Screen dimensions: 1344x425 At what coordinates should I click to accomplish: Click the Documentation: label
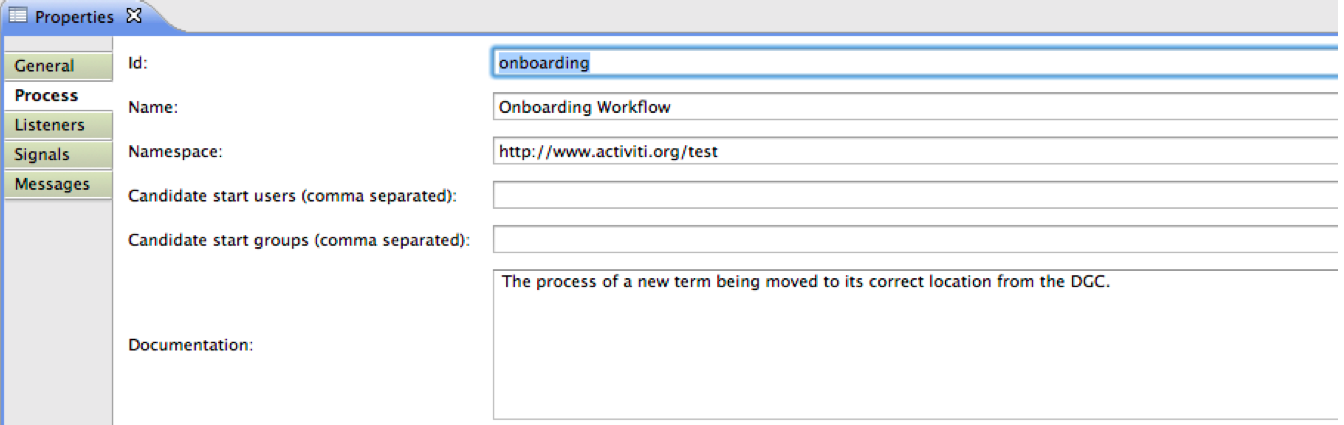tap(190, 345)
